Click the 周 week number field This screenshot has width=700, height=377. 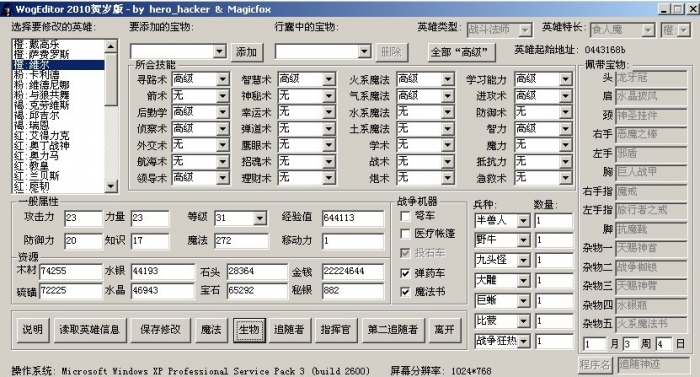(631, 344)
